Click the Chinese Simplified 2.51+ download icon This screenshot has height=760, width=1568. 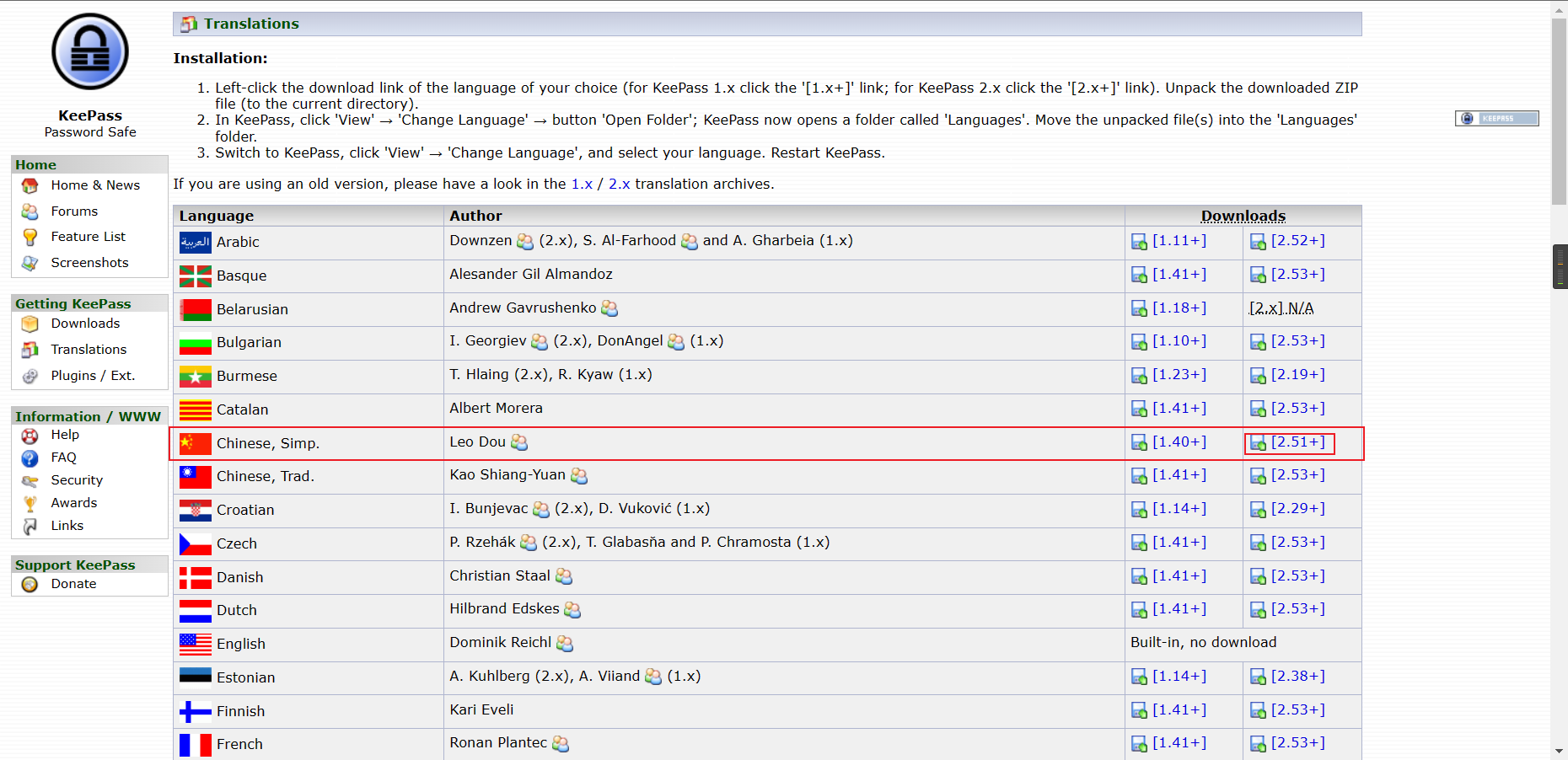point(1258,443)
